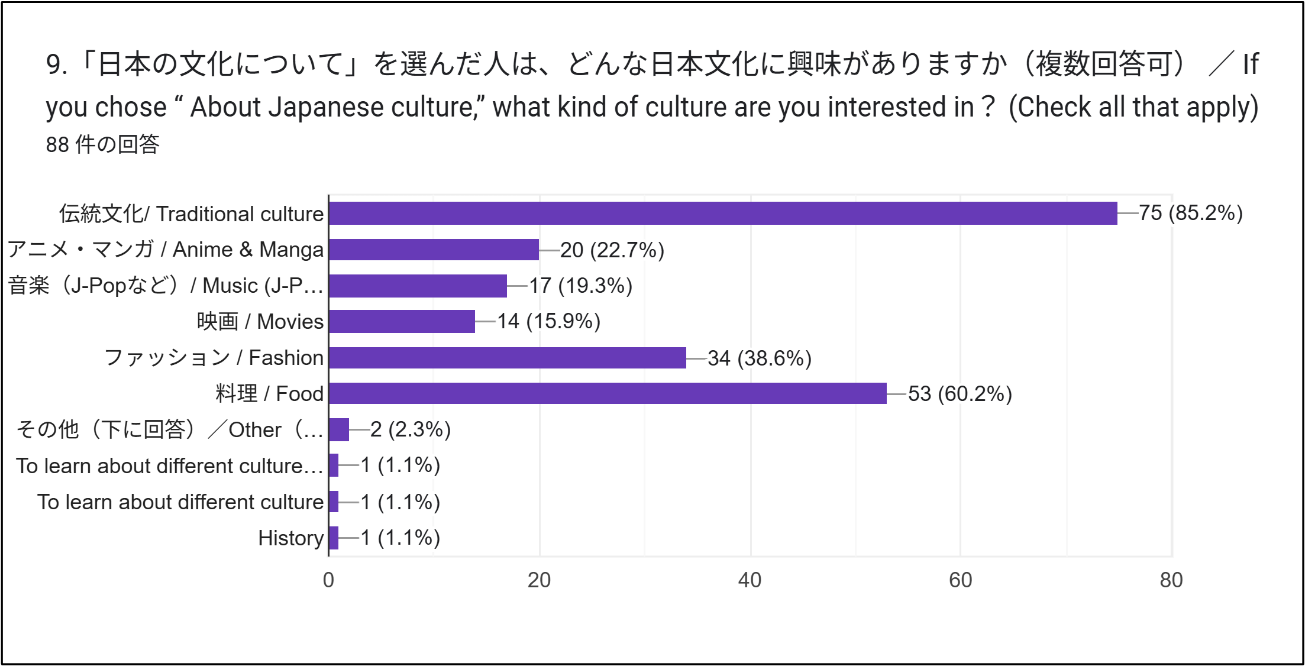Click the small History bar
Viewport: 1305px width, 666px height.
coord(334,538)
